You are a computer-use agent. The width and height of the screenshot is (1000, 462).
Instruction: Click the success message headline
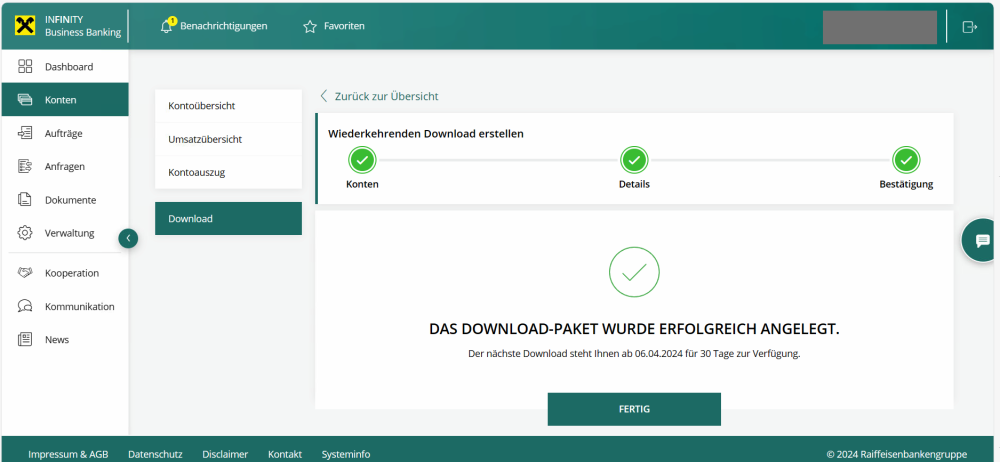click(x=634, y=329)
